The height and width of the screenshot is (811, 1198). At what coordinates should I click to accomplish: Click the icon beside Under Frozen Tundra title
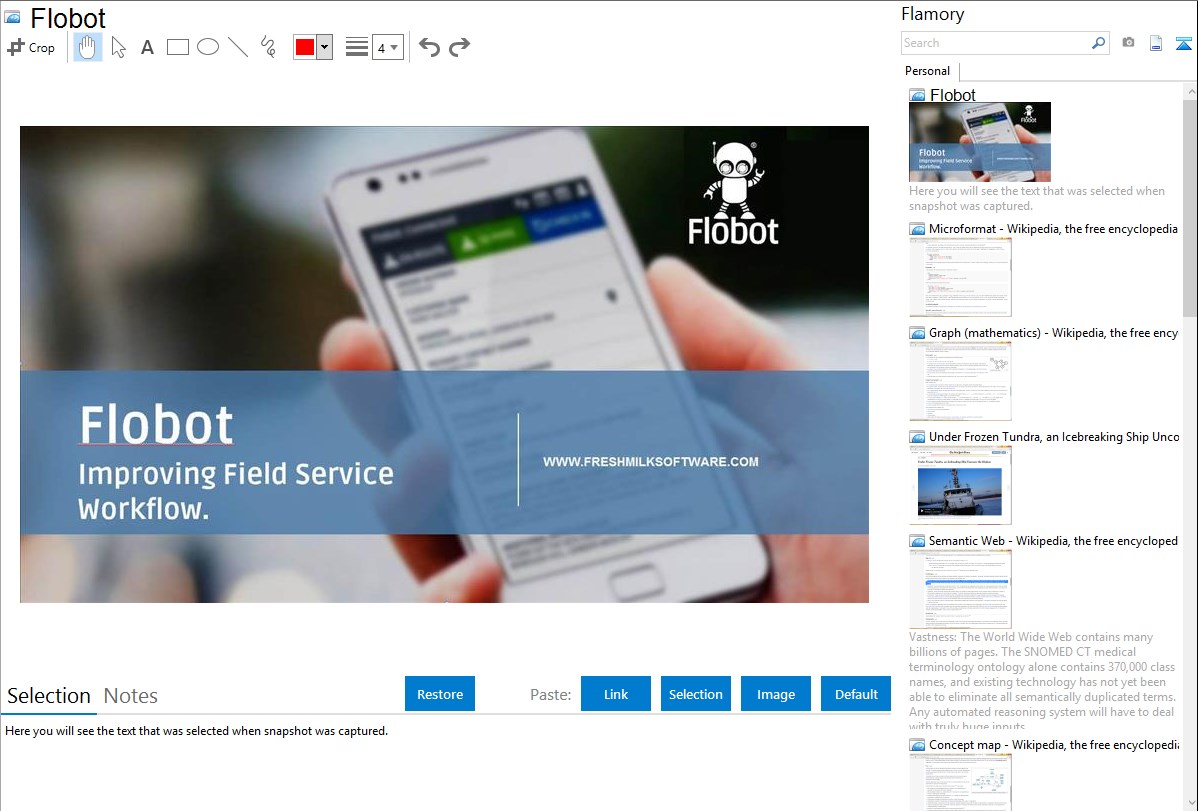tap(917, 436)
